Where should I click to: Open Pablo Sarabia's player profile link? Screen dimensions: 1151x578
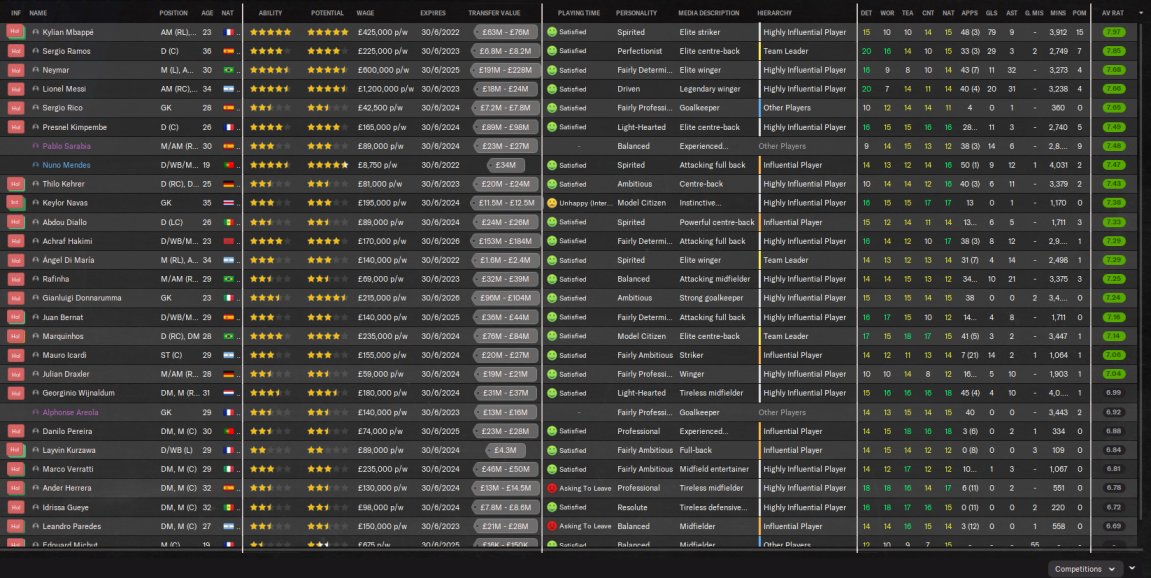coord(66,146)
